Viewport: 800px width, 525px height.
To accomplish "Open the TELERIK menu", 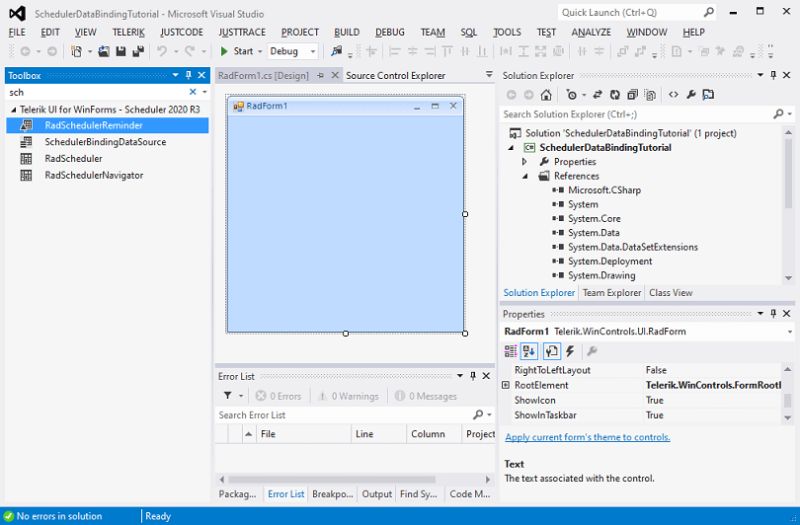I will [129, 32].
